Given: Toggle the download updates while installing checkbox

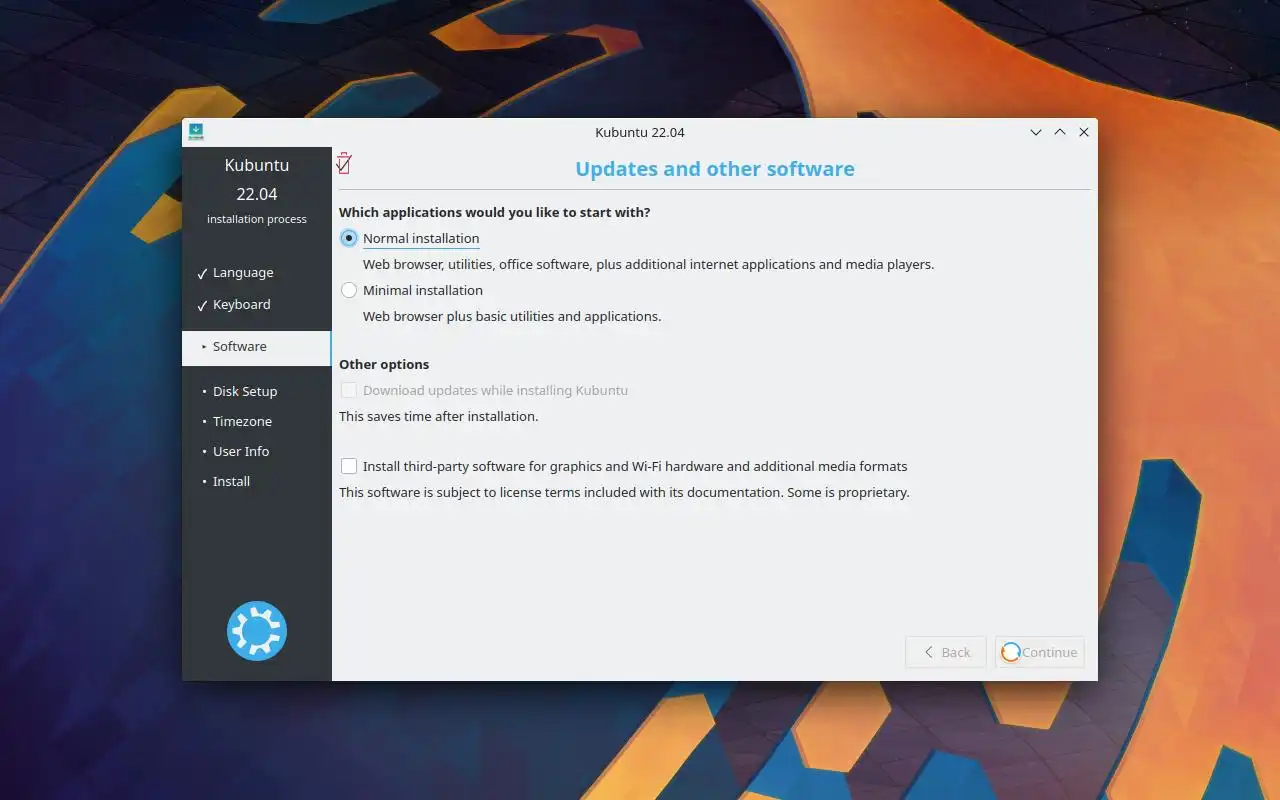Looking at the screenshot, I should coord(349,390).
